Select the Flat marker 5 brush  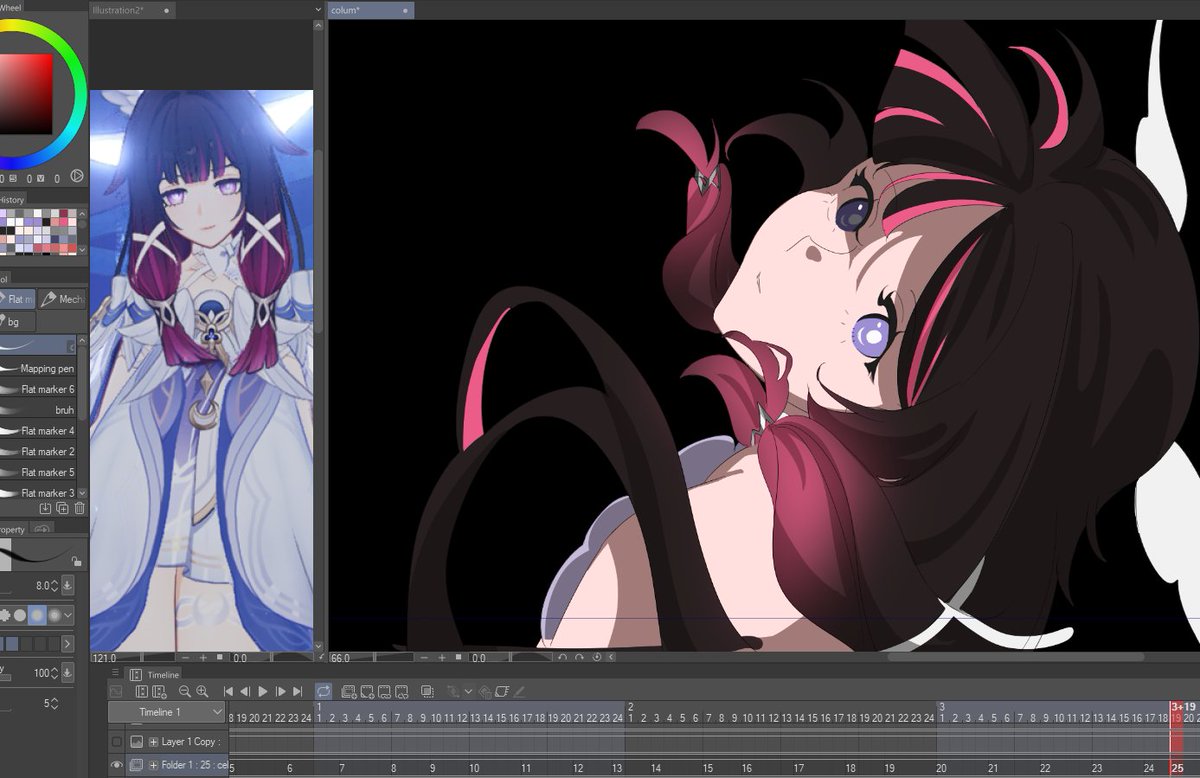pos(38,472)
